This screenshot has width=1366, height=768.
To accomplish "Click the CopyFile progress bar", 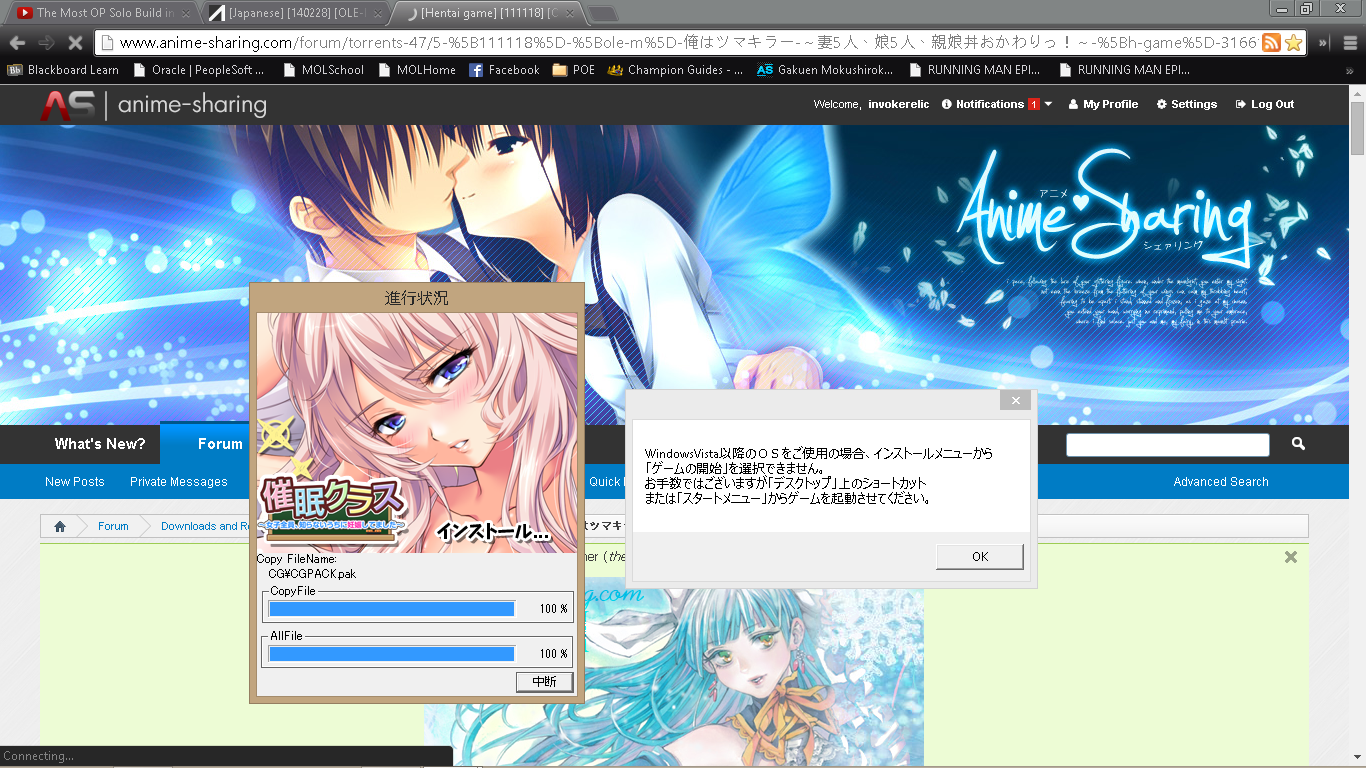I will pos(392,609).
